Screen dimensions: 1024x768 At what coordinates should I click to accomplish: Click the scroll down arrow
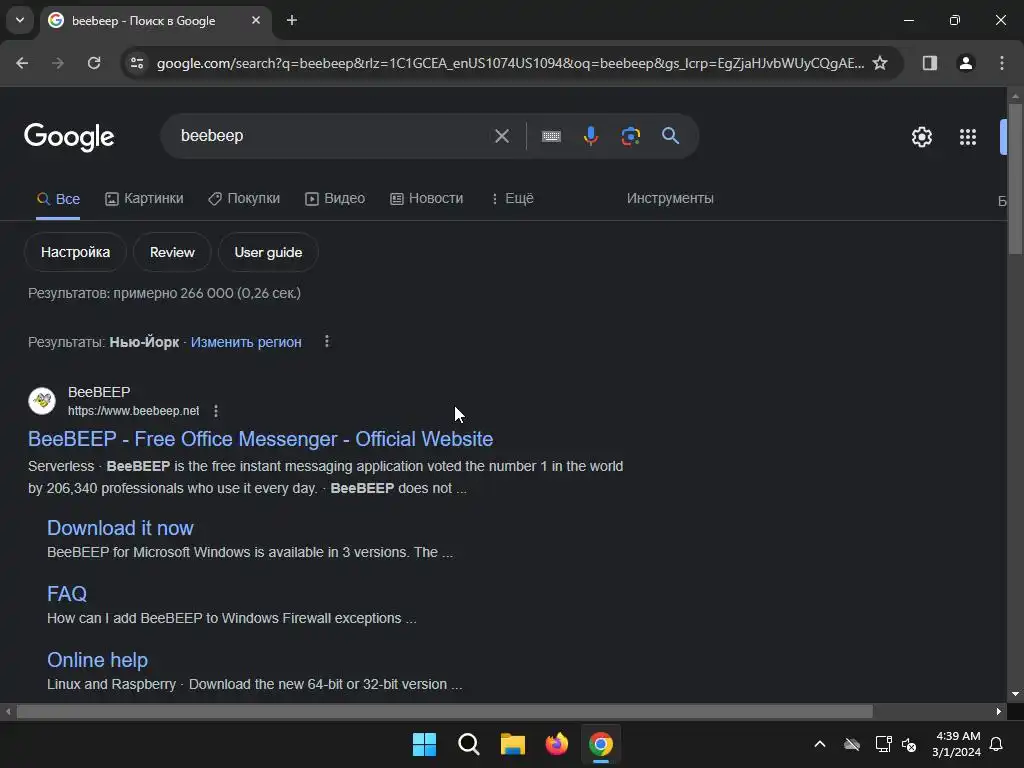[1015, 694]
